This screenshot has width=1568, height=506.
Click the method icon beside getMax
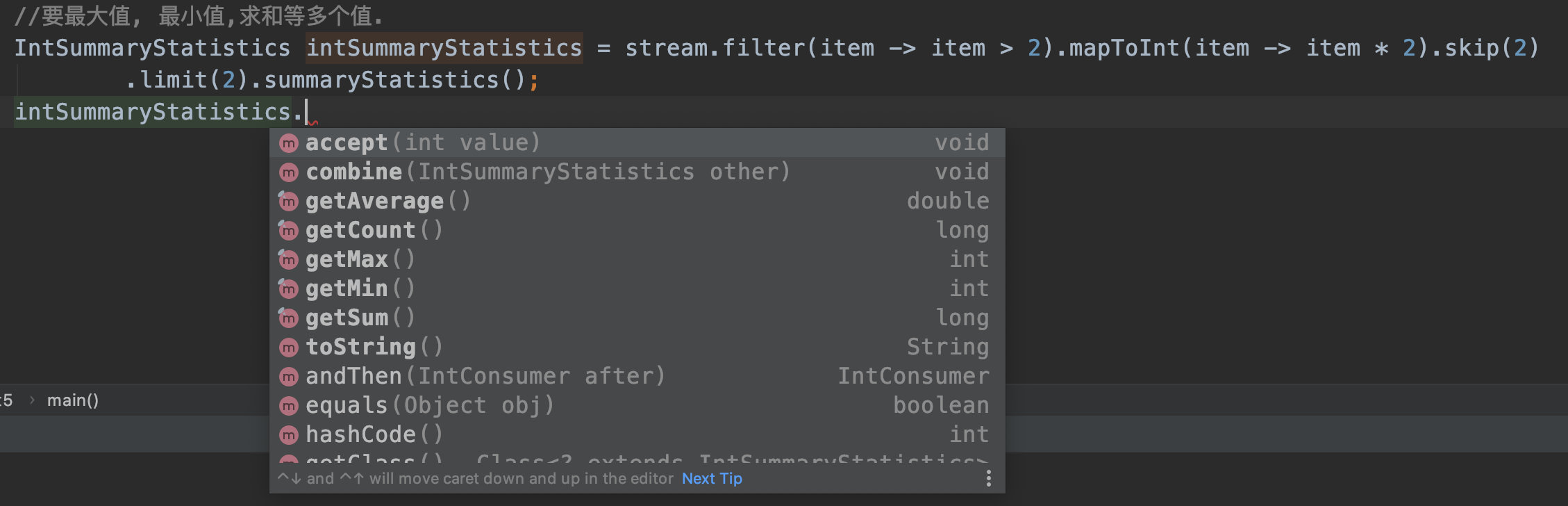(288, 260)
